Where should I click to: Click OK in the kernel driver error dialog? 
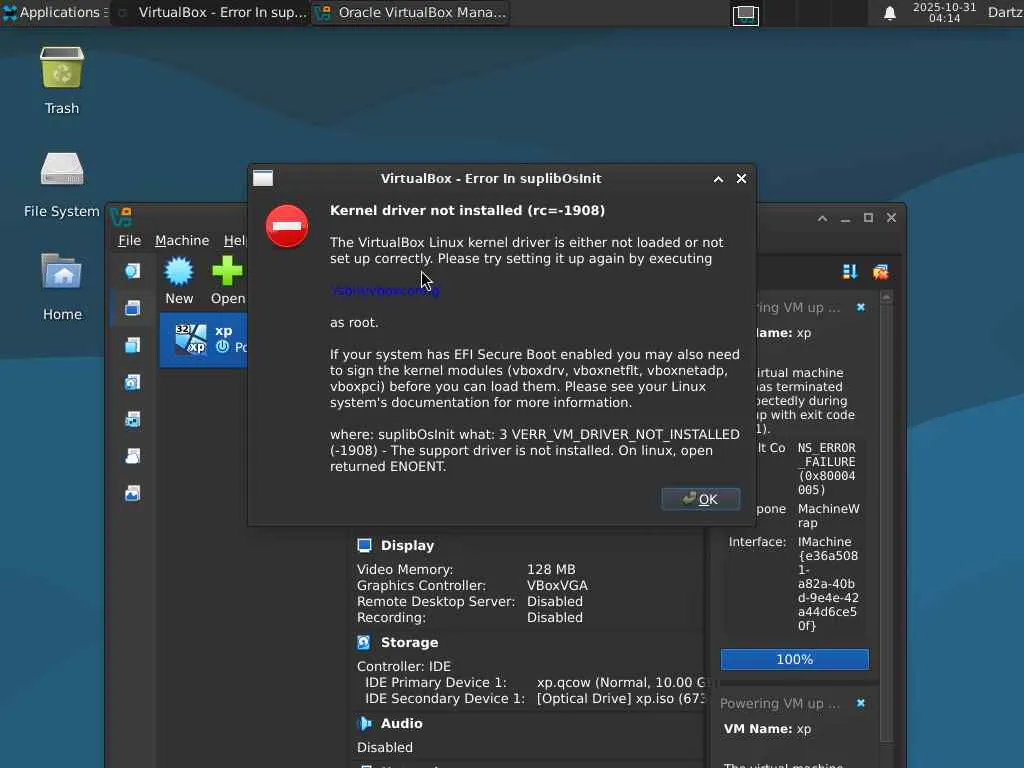(700, 500)
